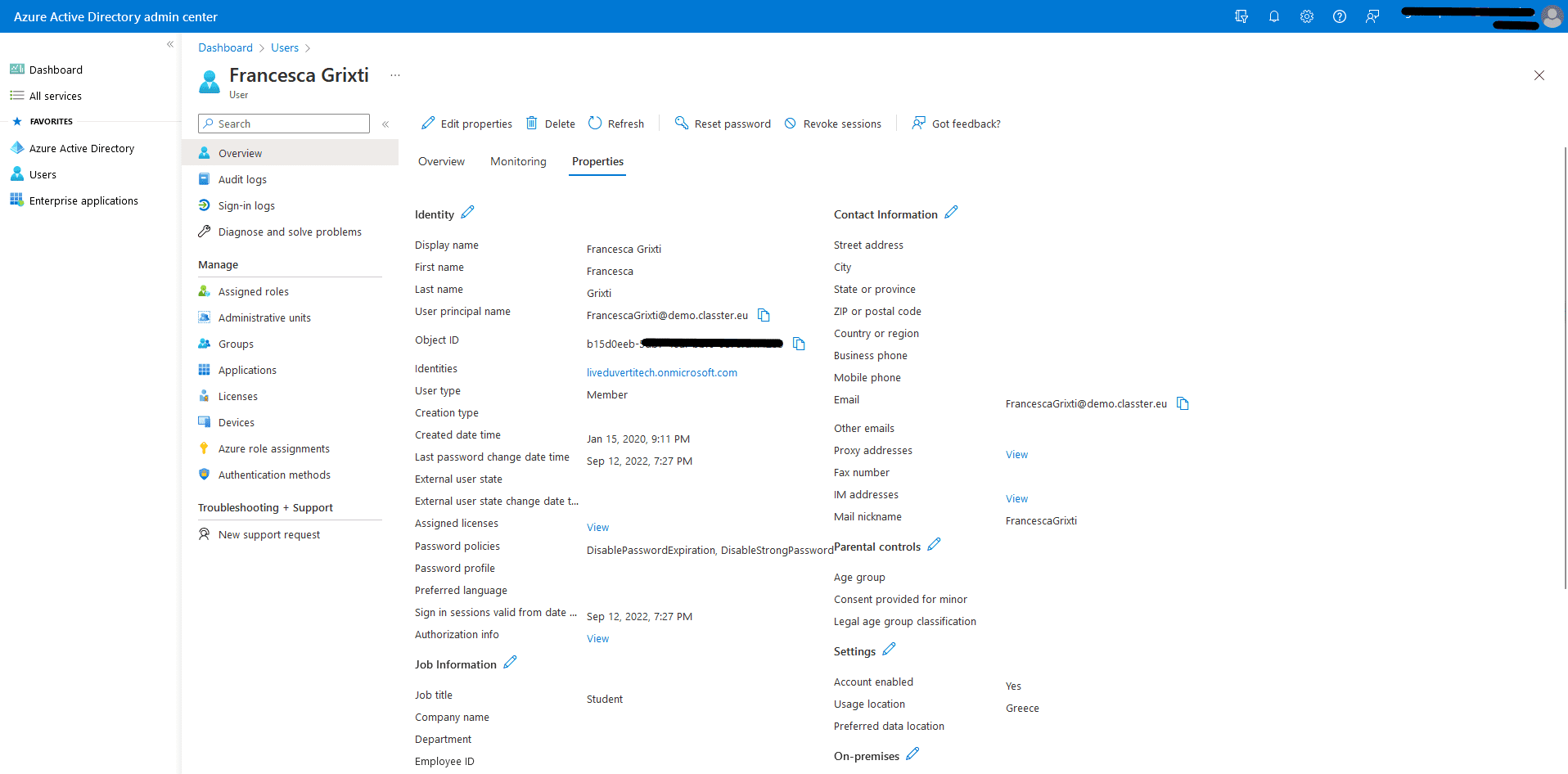
Task: Edit the Parental controls pencil
Action: tap(934, 545)
